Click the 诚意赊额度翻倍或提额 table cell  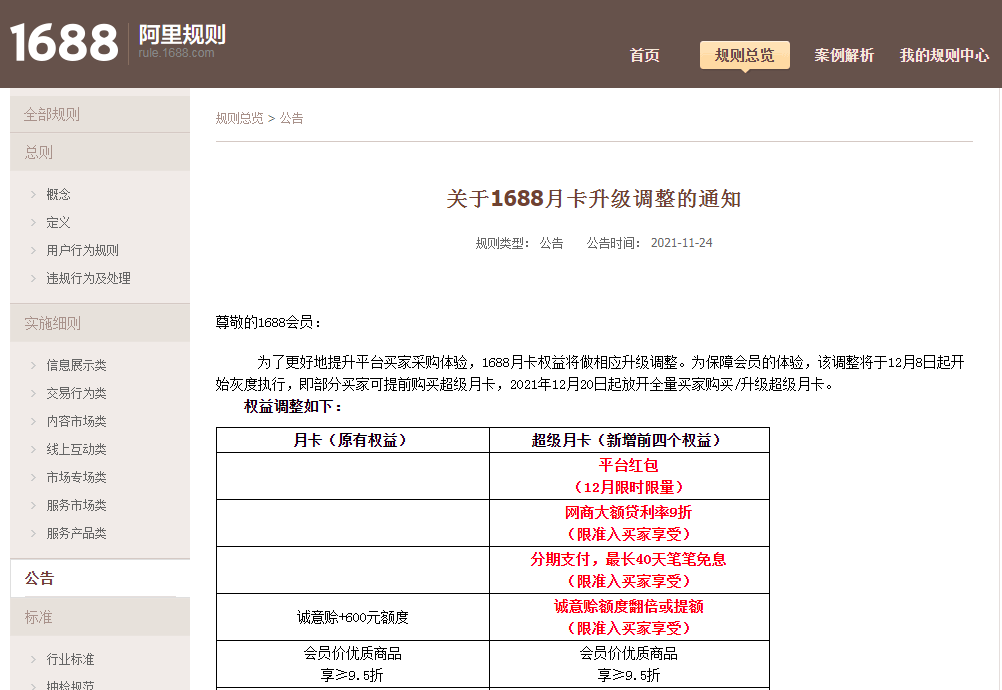[x=629, y=617]
